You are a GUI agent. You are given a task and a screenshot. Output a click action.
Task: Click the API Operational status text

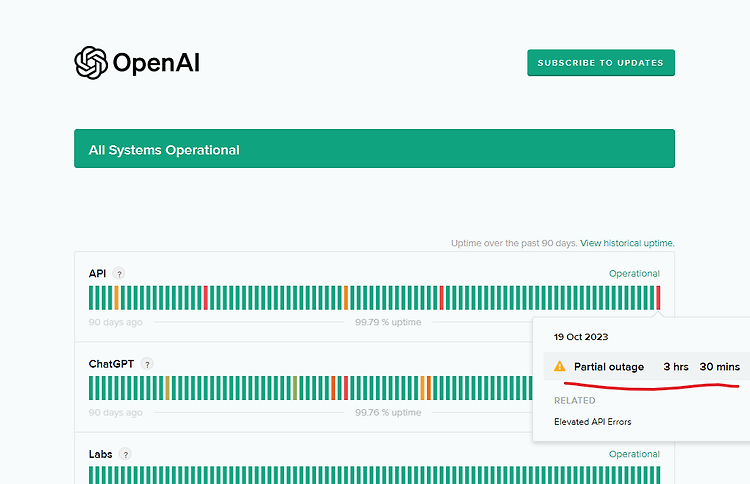634,274
